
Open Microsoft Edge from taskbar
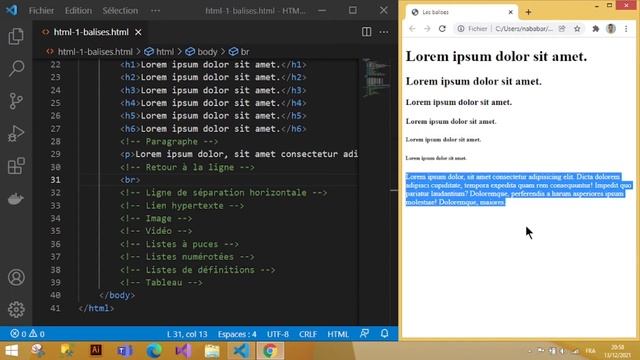[154, 351]
